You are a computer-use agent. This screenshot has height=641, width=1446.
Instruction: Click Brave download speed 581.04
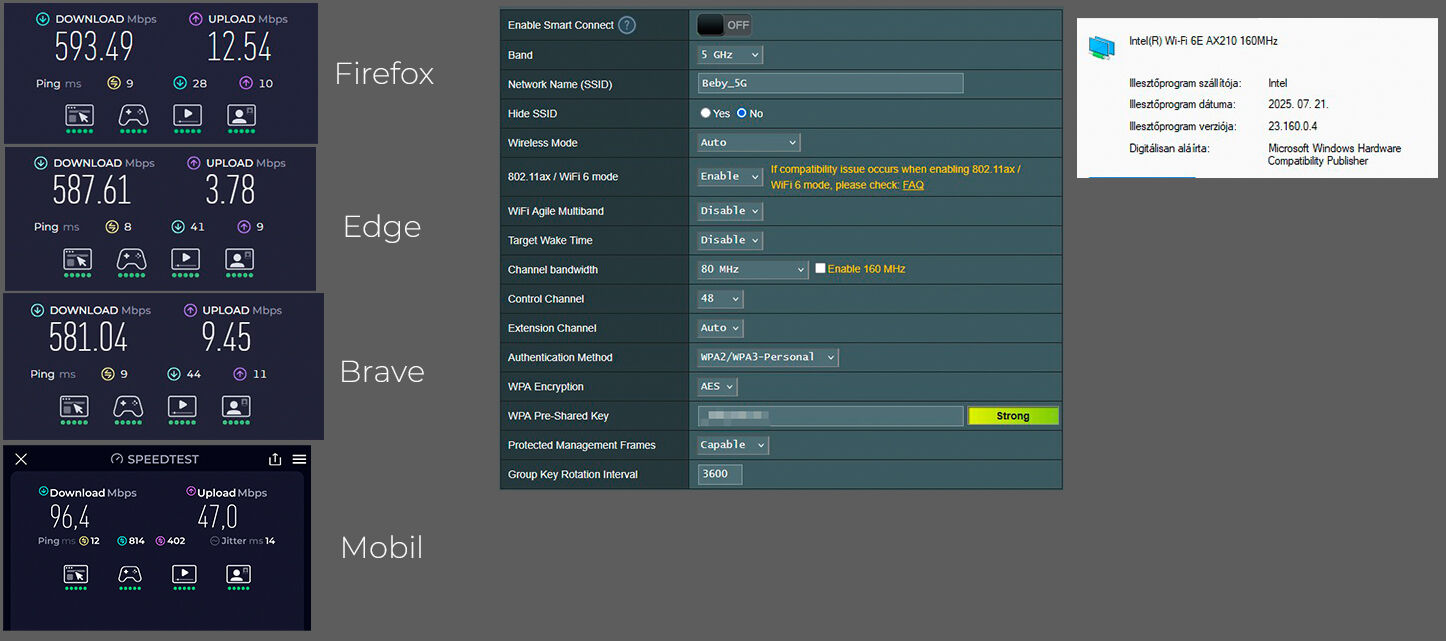point(89,338)
